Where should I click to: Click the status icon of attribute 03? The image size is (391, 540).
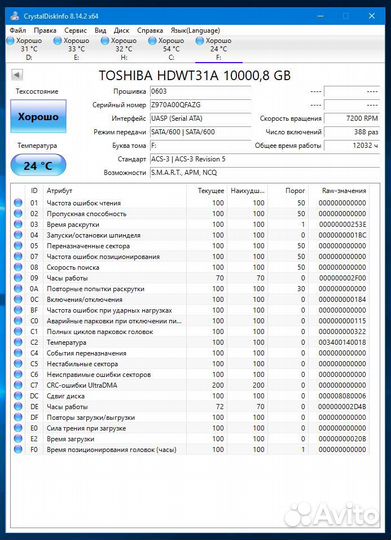pyautogui.click(x=18, y=224)
